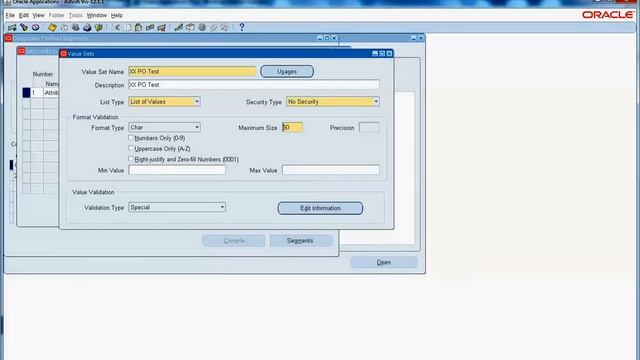Click the Segments button in background window
Viewport: 640px width, 360px height.
click(x=300, y=241)
